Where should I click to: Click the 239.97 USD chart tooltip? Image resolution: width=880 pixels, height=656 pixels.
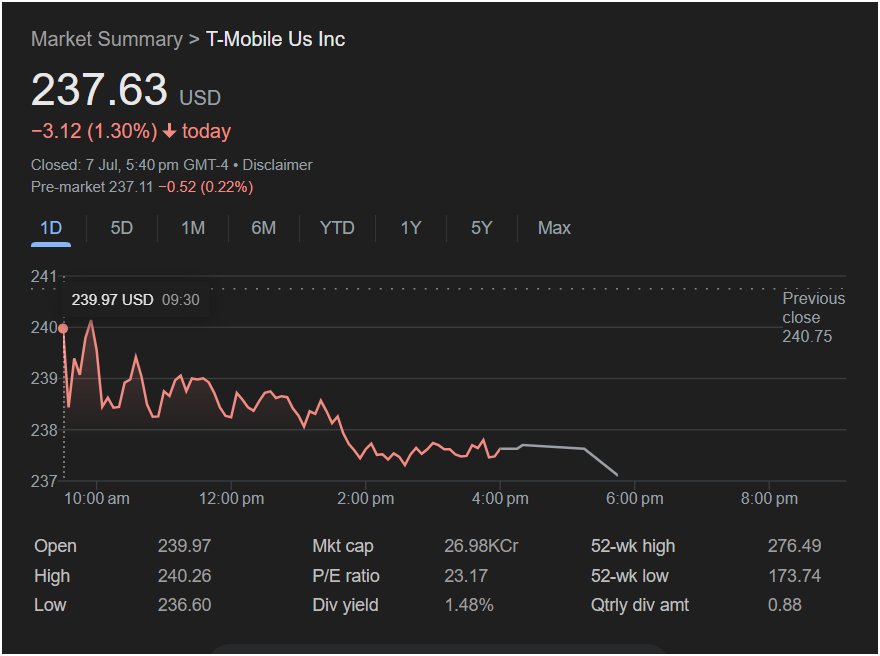135,300
